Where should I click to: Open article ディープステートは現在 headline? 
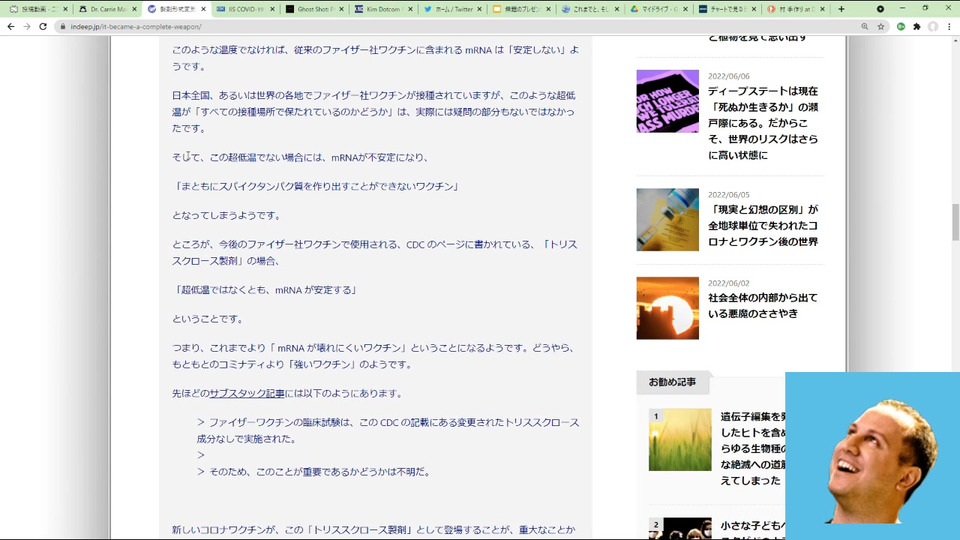coord(763,123)
